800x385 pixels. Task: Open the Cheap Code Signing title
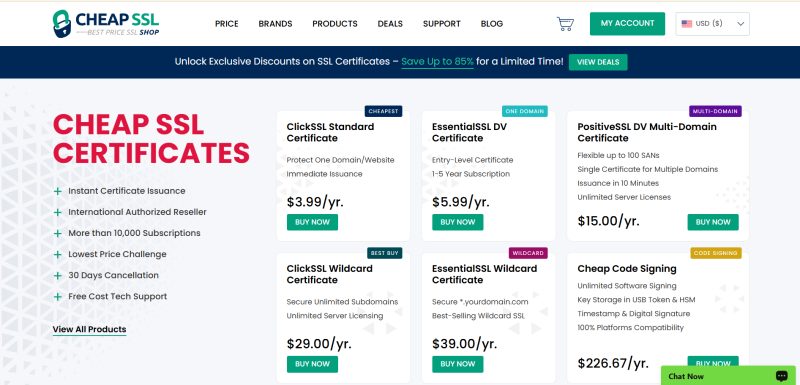click(x=627, y=268)
